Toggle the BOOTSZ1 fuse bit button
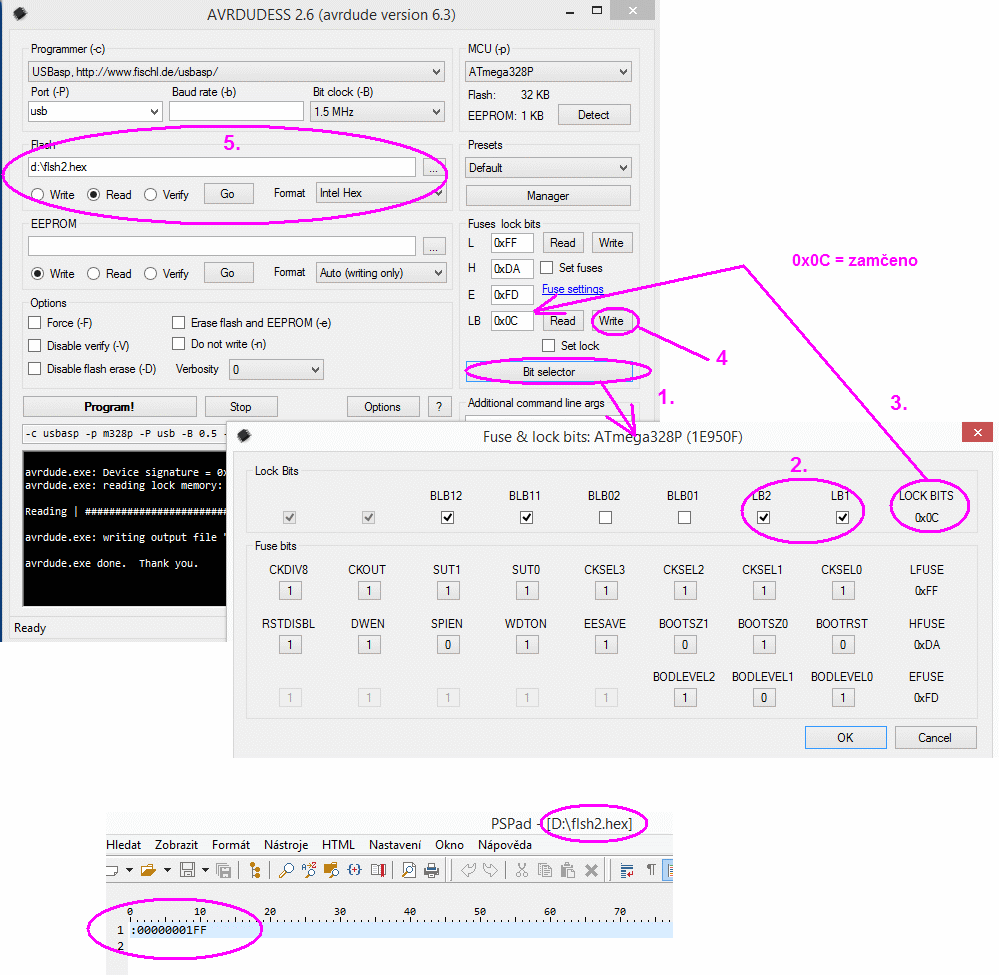Viewport: 999px width, 975px height. (x=684, y=645)
